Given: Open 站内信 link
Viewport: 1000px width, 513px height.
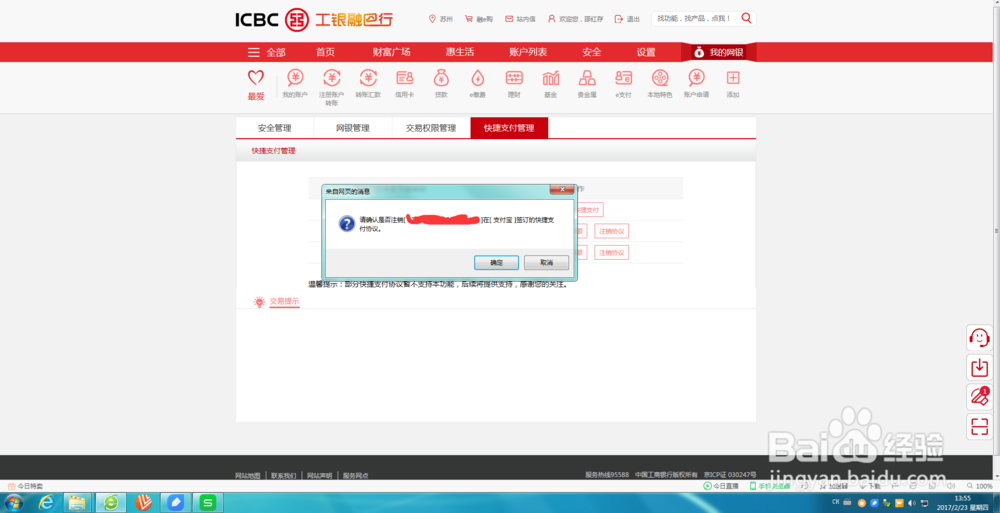Looking at the screenshot, I should (x=520, y=19).
